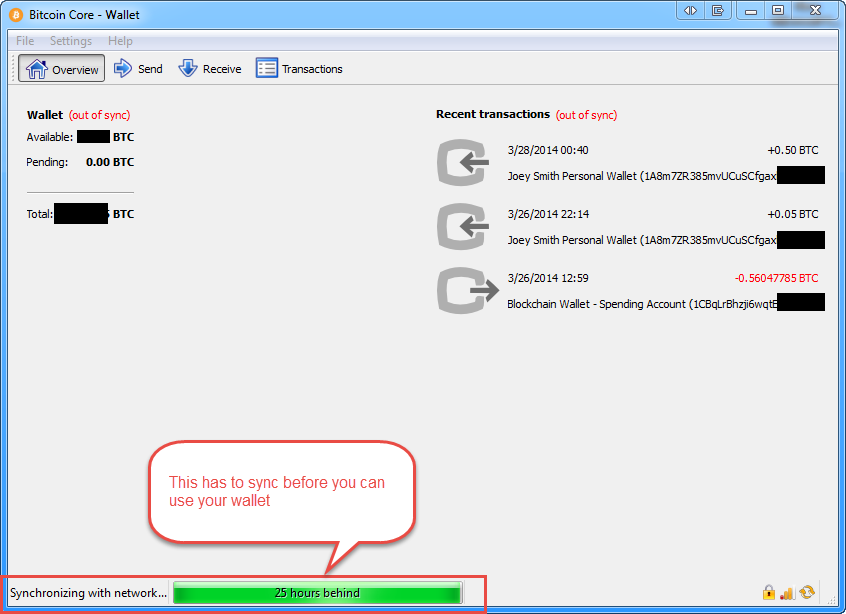This screenshot has width=846, height=614.
Task: Click the Pending 0.00 BTC value
Action: click(x=110, y=162)
